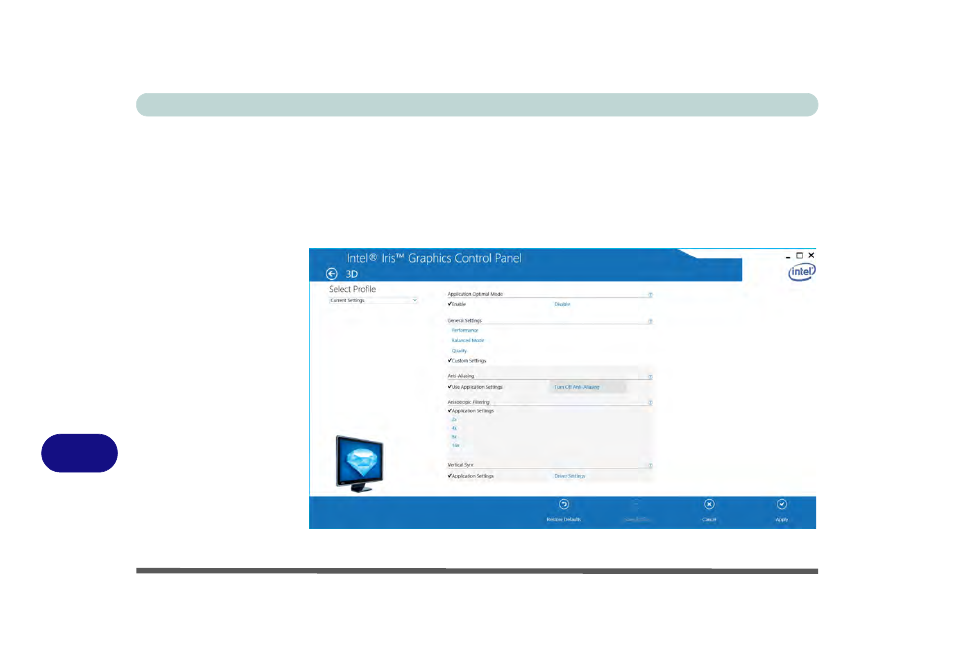Screen dimensions: 954x672
Task: Select Driver Settings for Vertical Sync
Action: tap(569, 476)
